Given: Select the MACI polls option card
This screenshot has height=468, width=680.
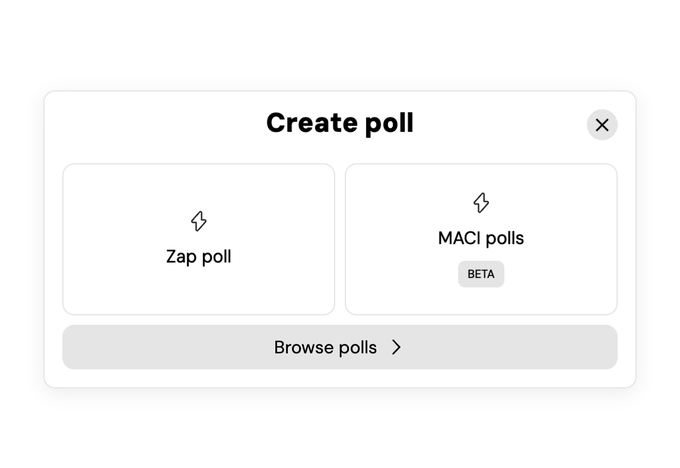Looking at the screenshot, I should point(481,240).
